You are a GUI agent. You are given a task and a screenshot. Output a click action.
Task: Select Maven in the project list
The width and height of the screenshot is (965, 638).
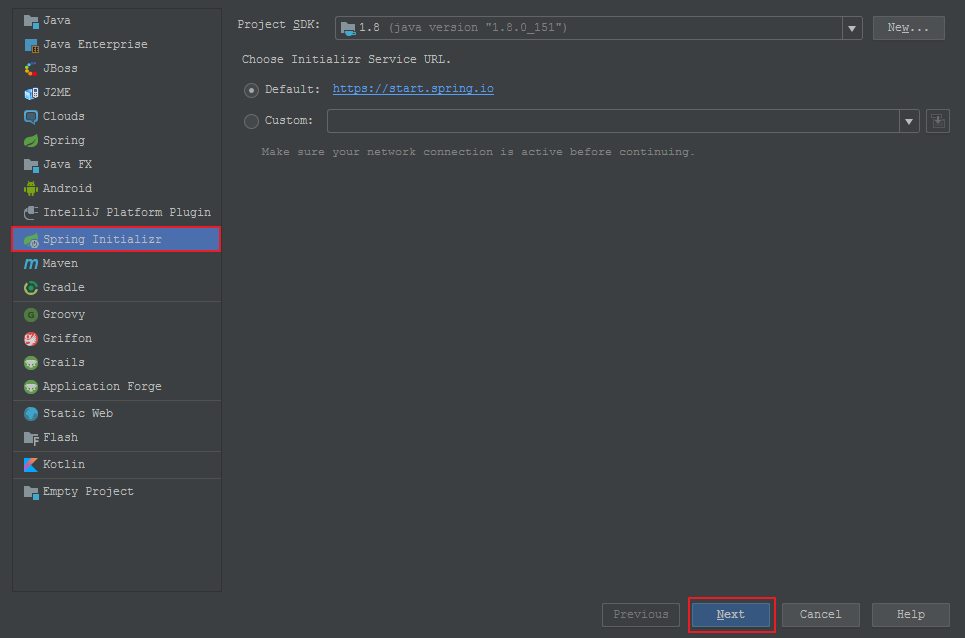[60, 264]
